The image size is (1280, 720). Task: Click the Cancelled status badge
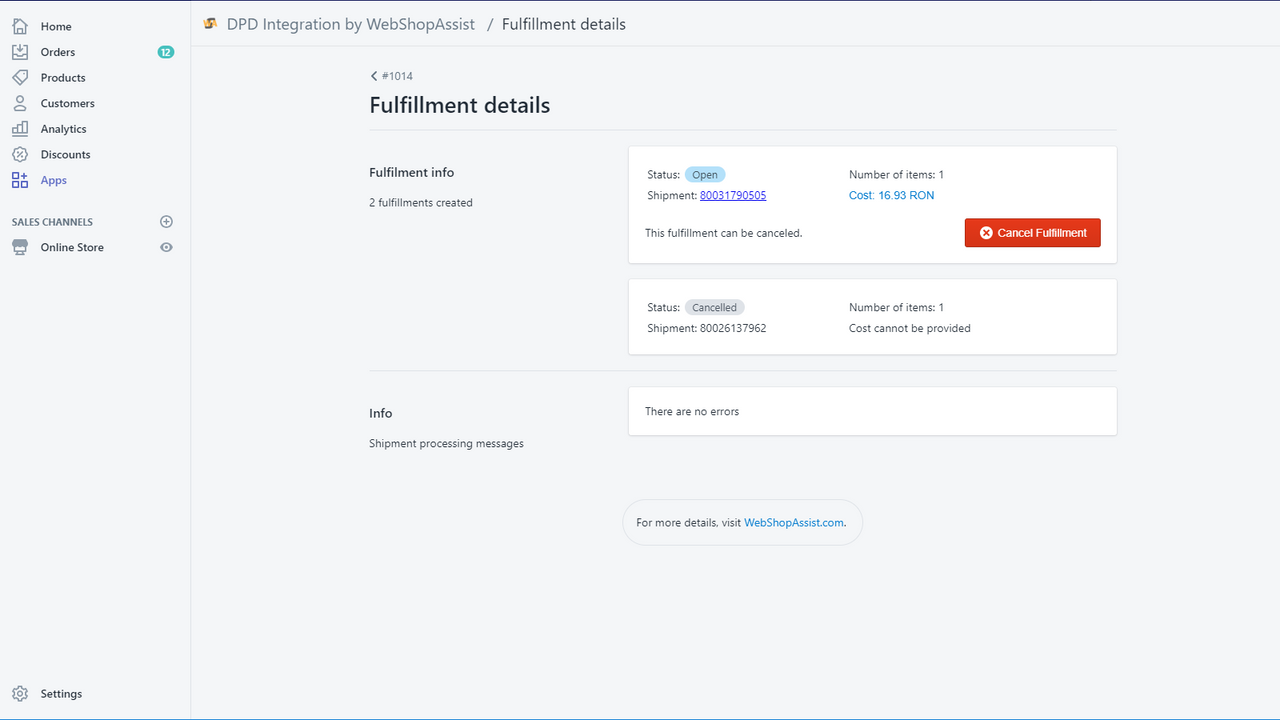pyautogui.click(x=714, y=307)
